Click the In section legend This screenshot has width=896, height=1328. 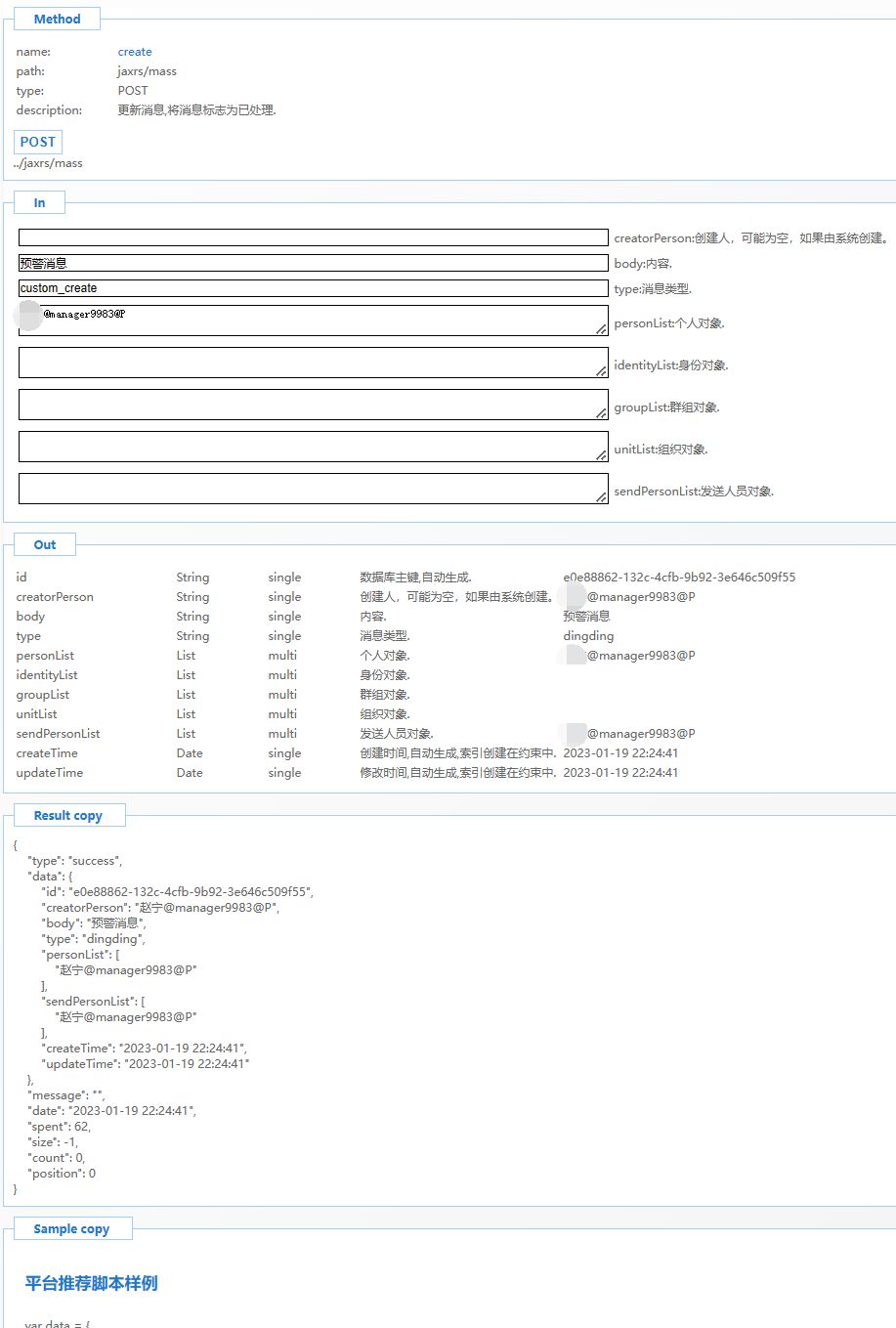coord(39,202)
